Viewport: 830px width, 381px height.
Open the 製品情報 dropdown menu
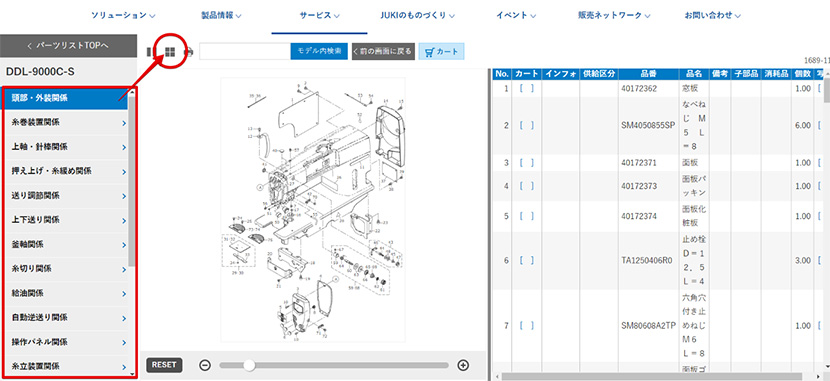(221, 15)
